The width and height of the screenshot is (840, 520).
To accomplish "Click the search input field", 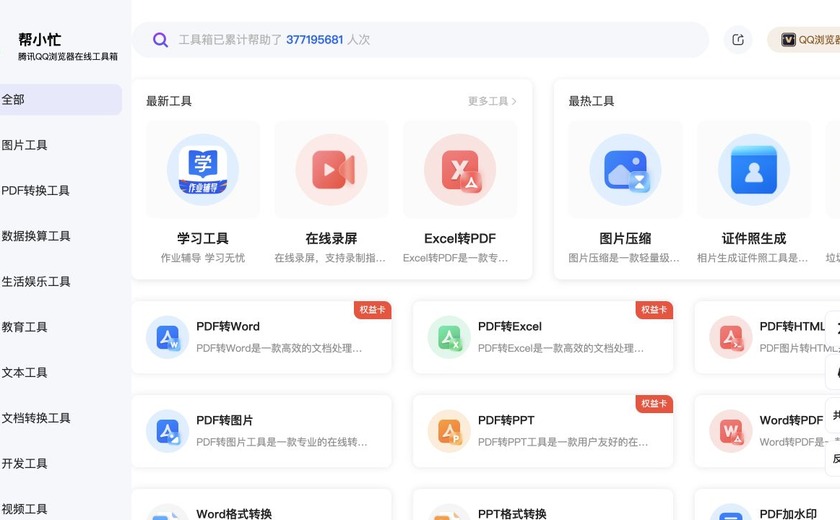I will coord(421,40).
